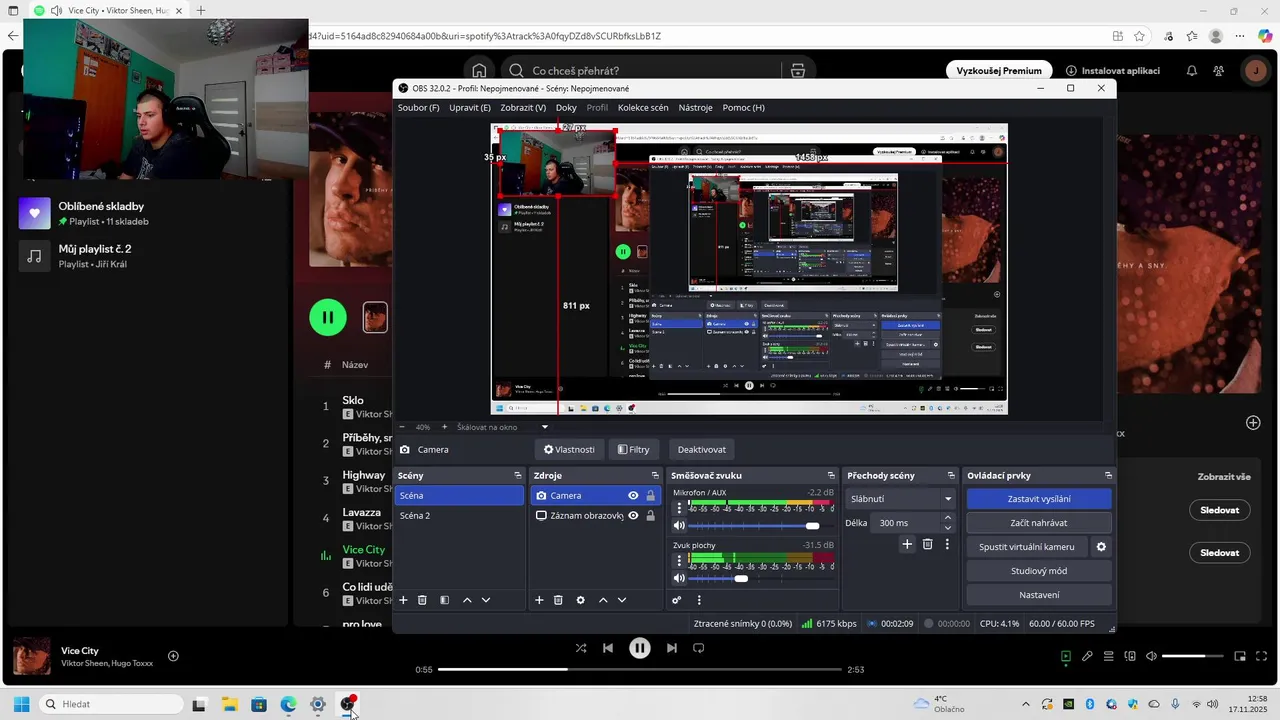Move scene down with arrow in Scény panel
This screenshot has height=720, width=1280.
click(486, 600)
